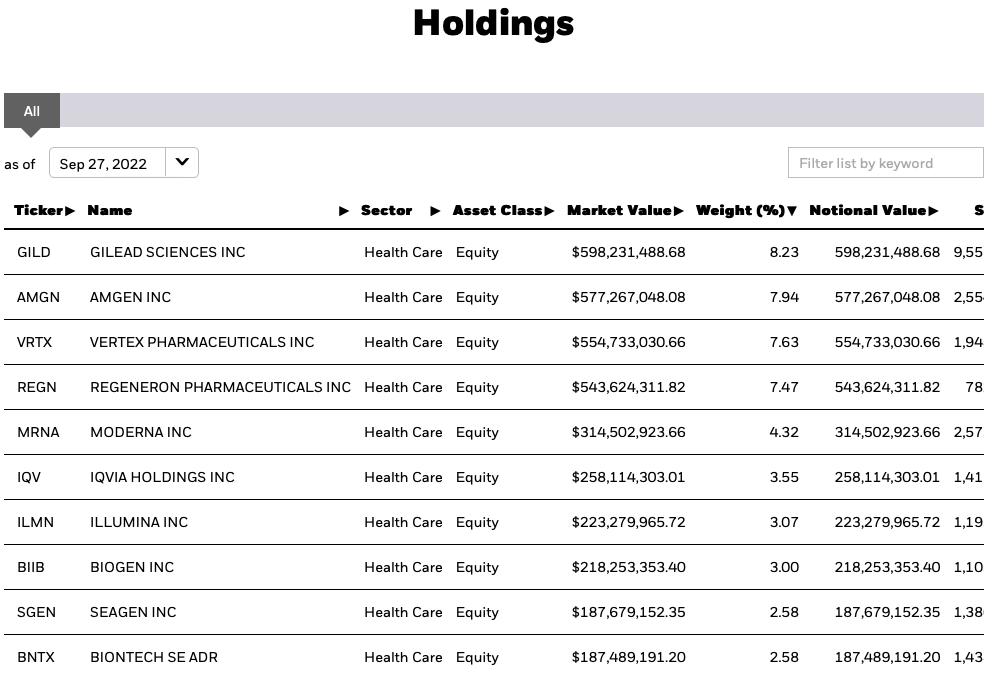The image size is (996, 673).
Task: Sort by Ticker column arrow
Action: [x=70, y=211]
